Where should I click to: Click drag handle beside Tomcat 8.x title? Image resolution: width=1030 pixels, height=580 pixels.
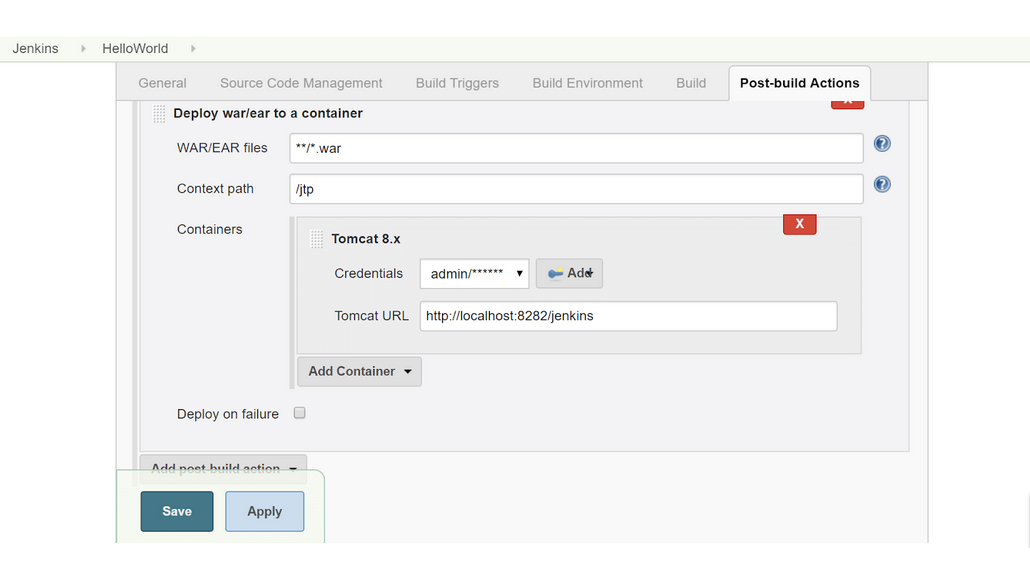[316, 239]
